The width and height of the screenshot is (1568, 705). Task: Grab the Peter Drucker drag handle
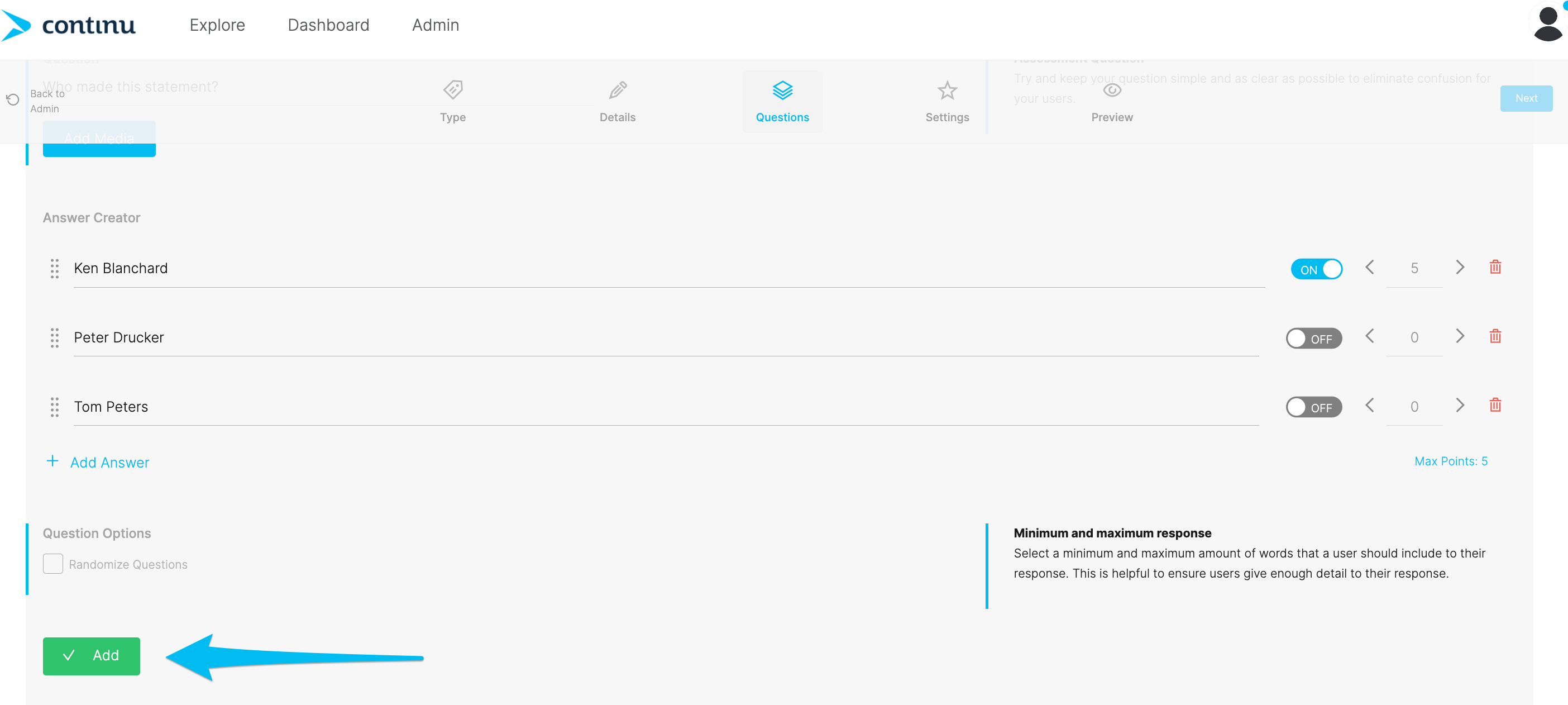[54, 338]
